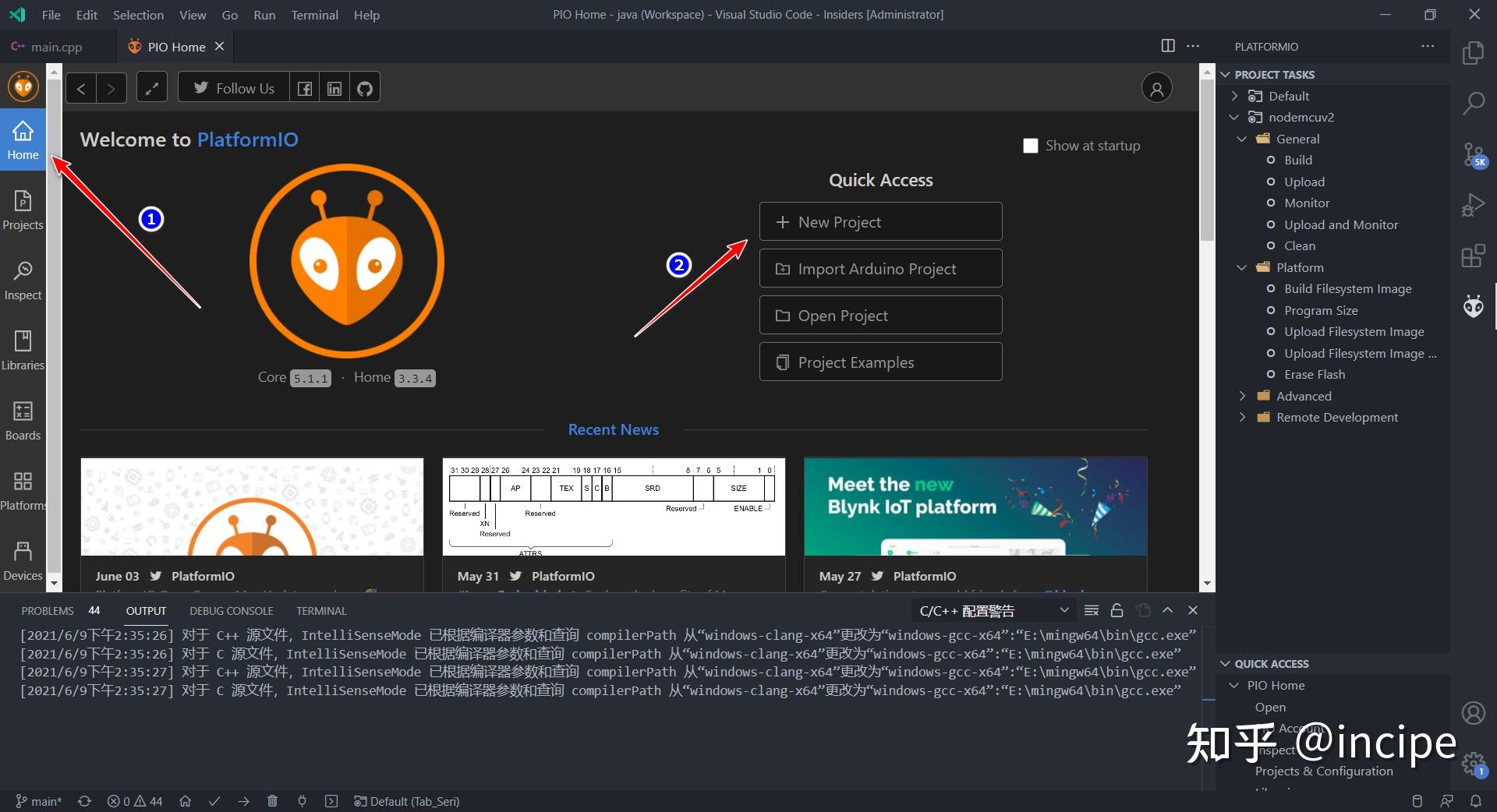This screenshot has width=1497, height=812.
Task: Open the Explorer view in activity bar
Action: point(1473,53)
